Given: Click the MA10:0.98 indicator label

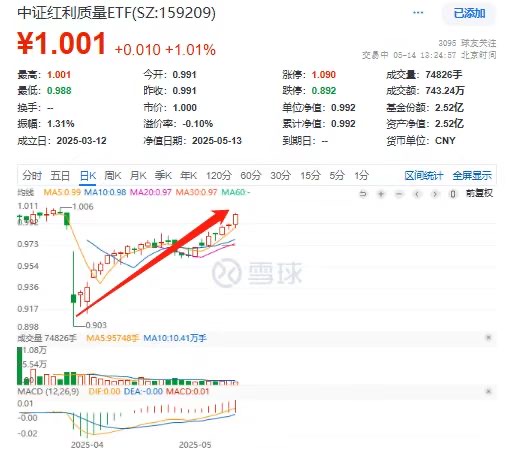Looking at the screenshot, I should (x=105, y=192).
